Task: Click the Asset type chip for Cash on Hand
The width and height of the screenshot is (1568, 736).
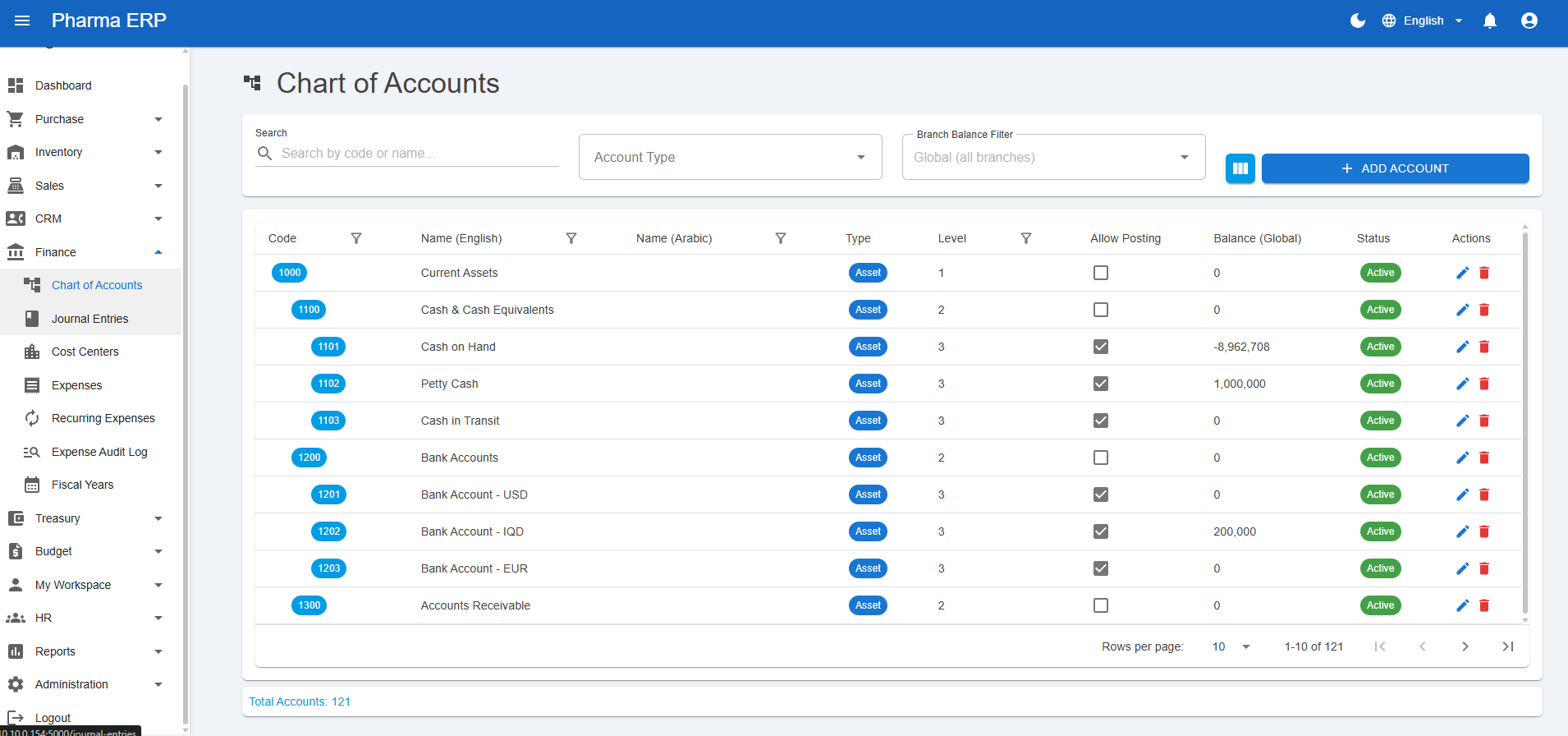Action: point(868,347)
